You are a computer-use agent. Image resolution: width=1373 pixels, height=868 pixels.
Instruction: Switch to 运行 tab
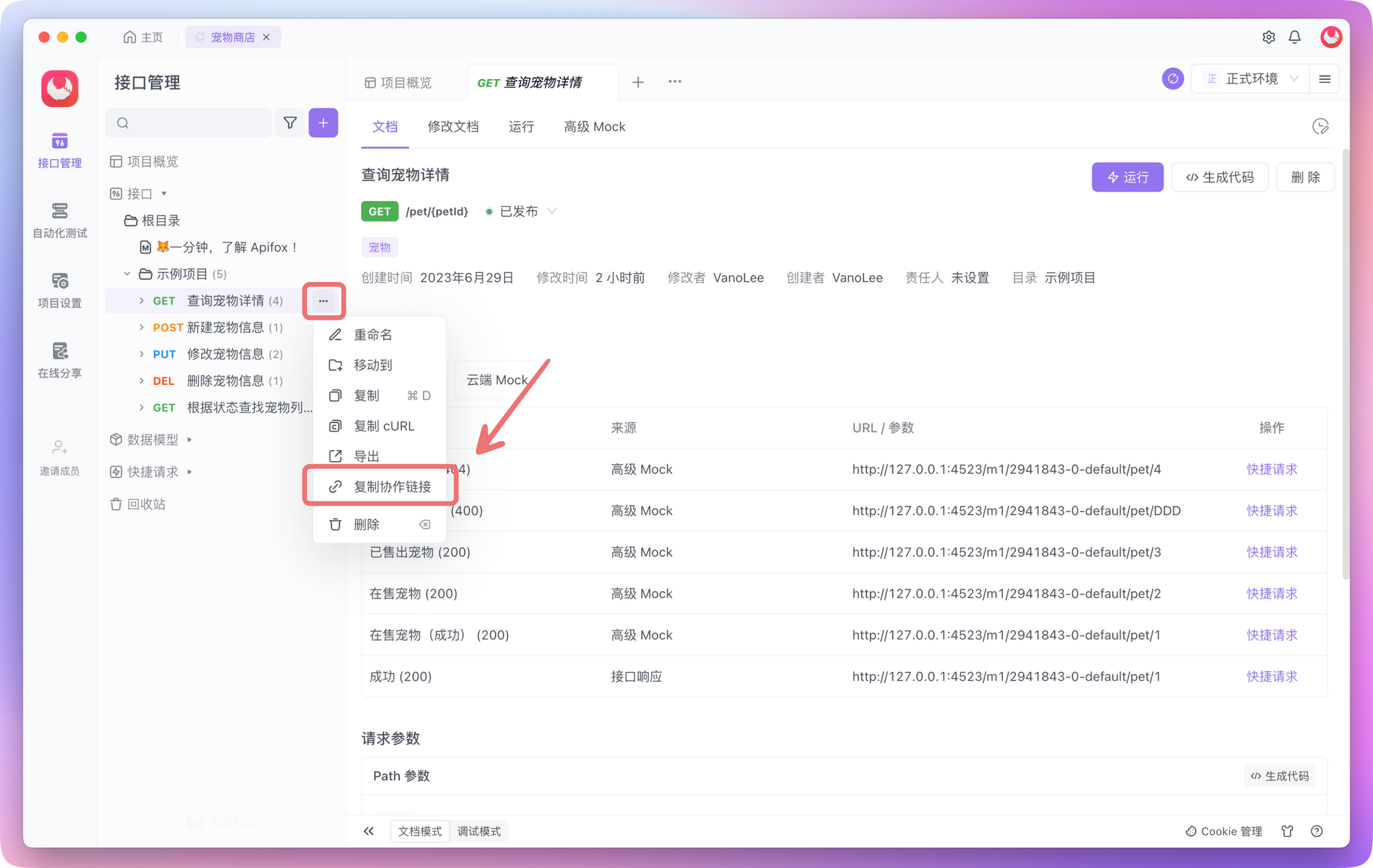[521, 127]
